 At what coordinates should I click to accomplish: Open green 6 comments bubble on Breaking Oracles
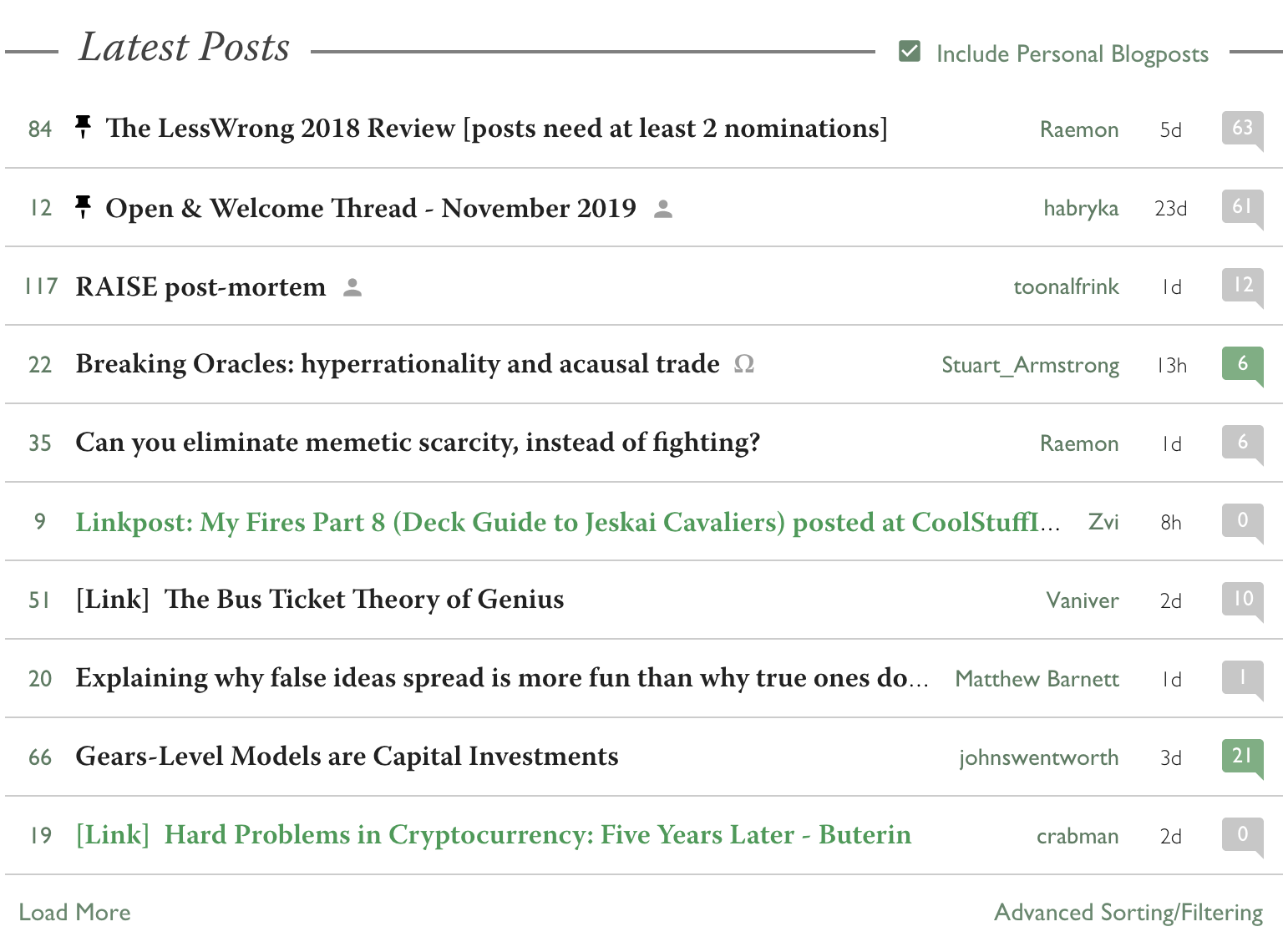1242,364
